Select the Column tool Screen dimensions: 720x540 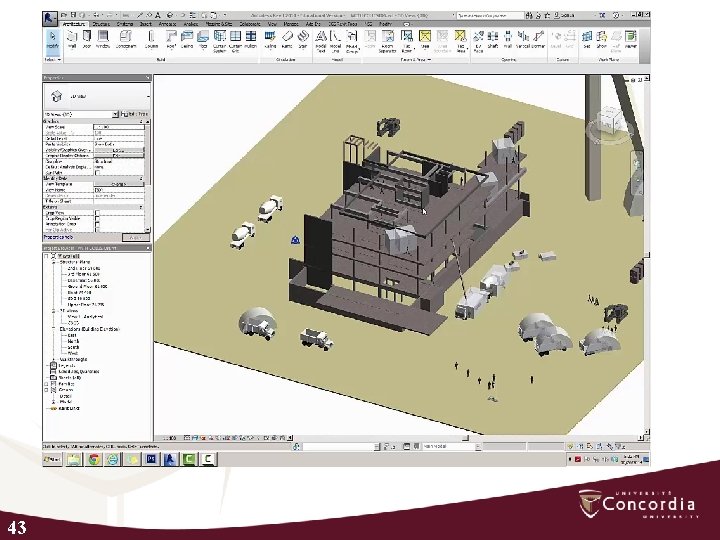[x=151, y=39]
